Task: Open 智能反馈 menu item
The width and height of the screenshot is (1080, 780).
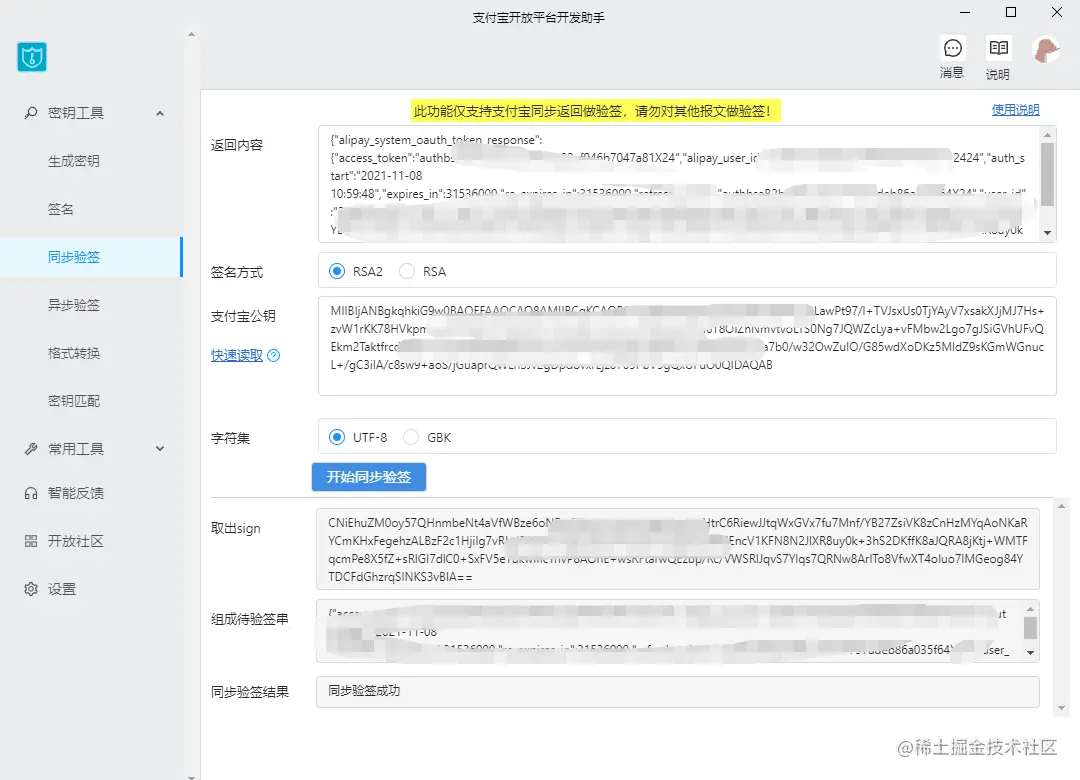Action: [76, 493]
